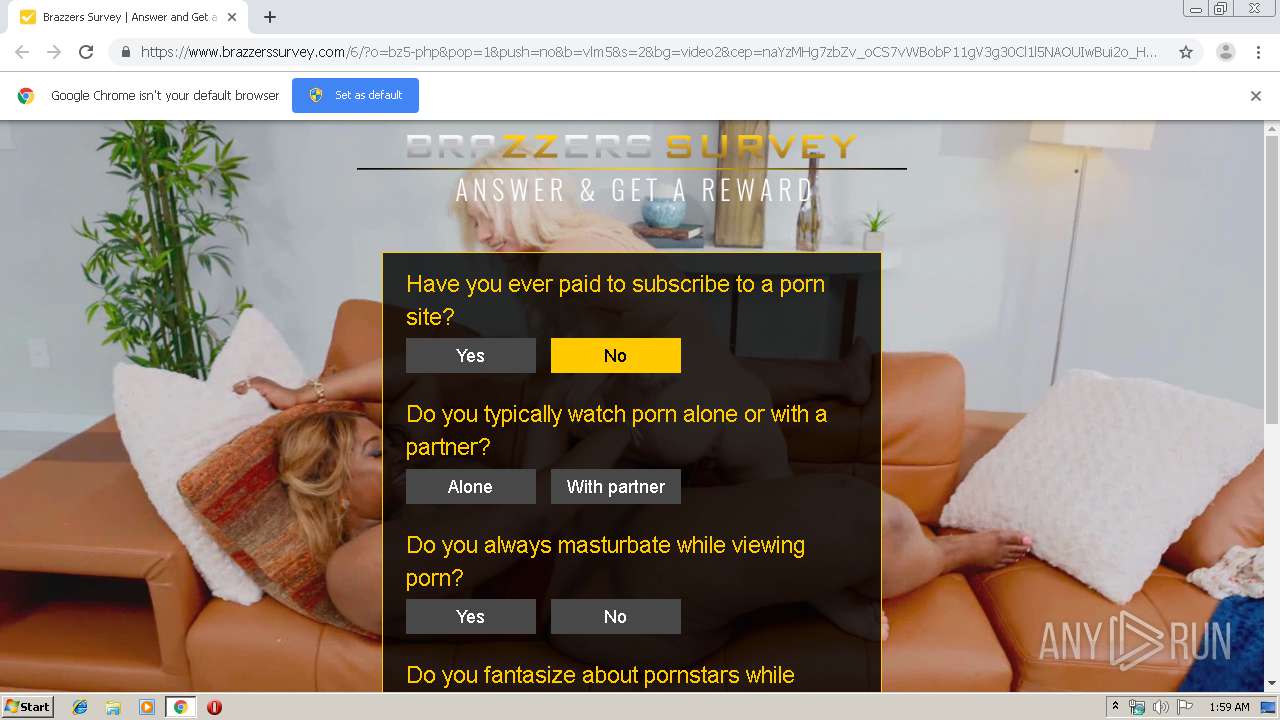Reload the current page
The height and width of the screenshot is (720, 1280).
(86, 52)
